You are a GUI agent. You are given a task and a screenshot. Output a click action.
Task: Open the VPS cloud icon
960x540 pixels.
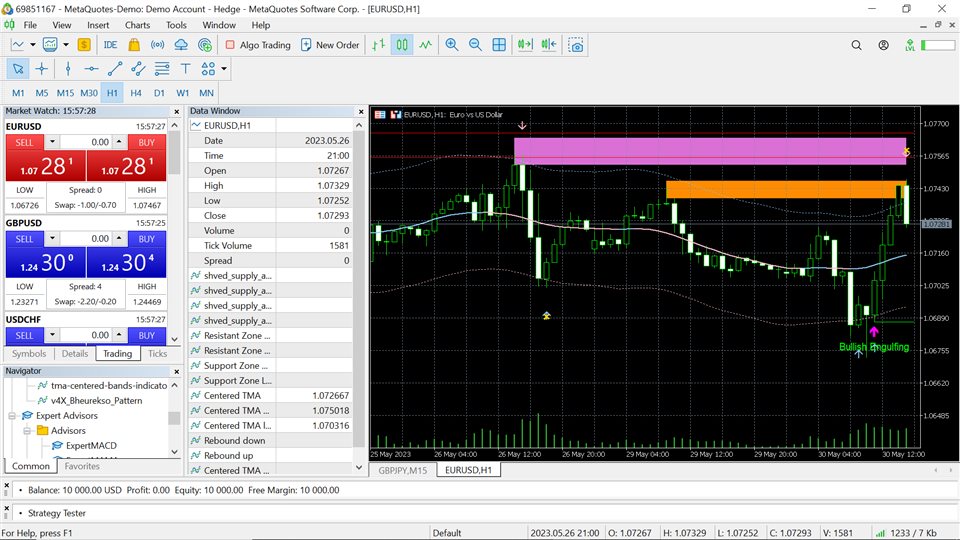(181, 45)
